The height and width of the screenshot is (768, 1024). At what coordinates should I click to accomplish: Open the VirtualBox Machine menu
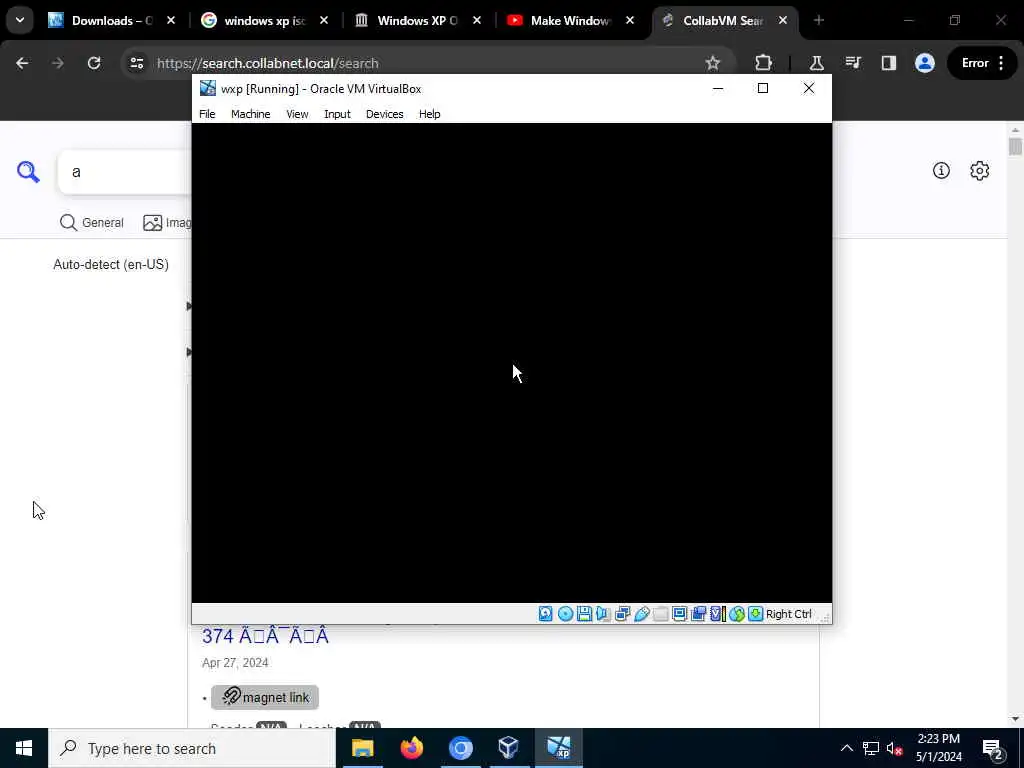251,114
